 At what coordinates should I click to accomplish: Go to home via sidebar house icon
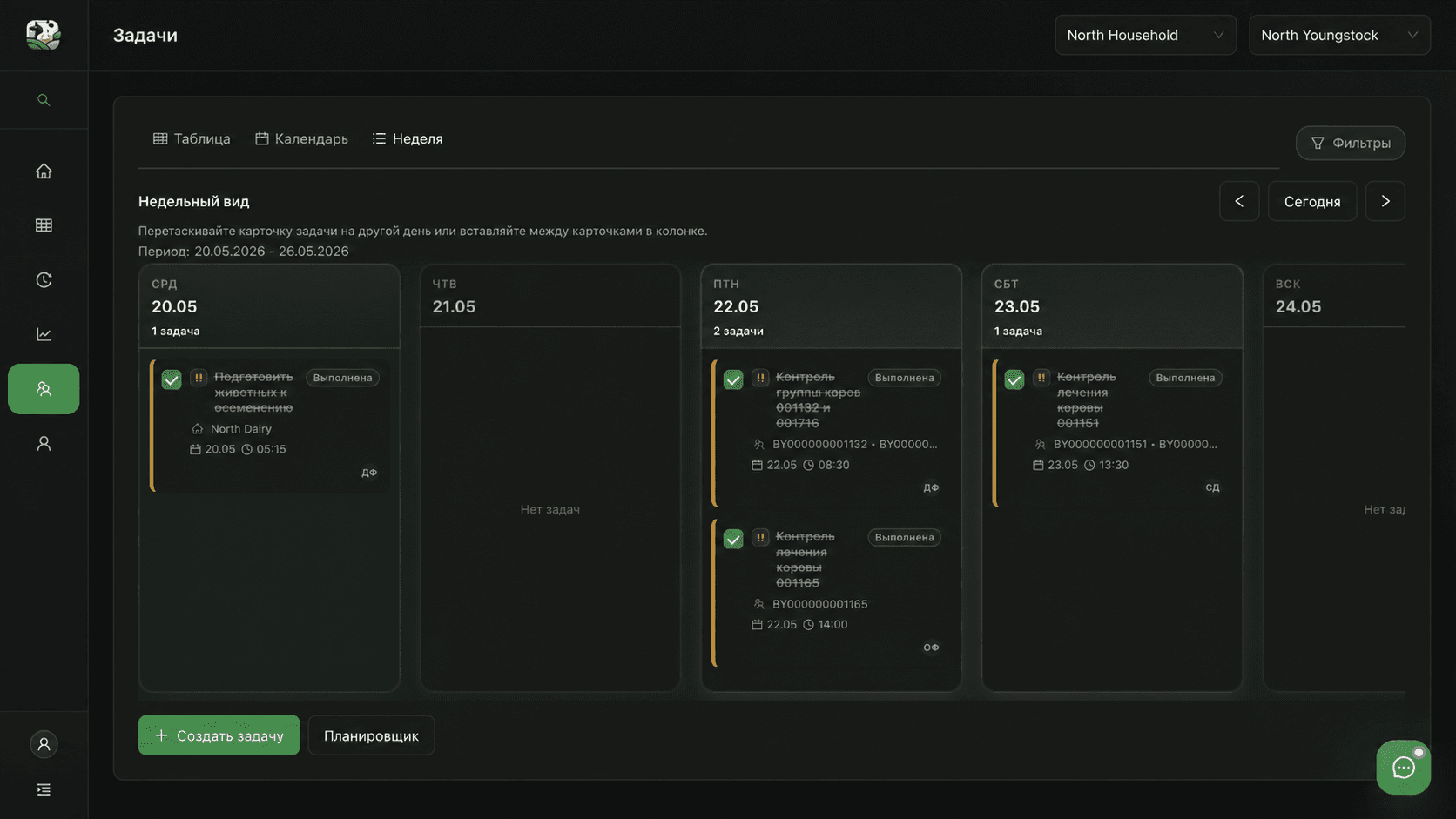44,171
